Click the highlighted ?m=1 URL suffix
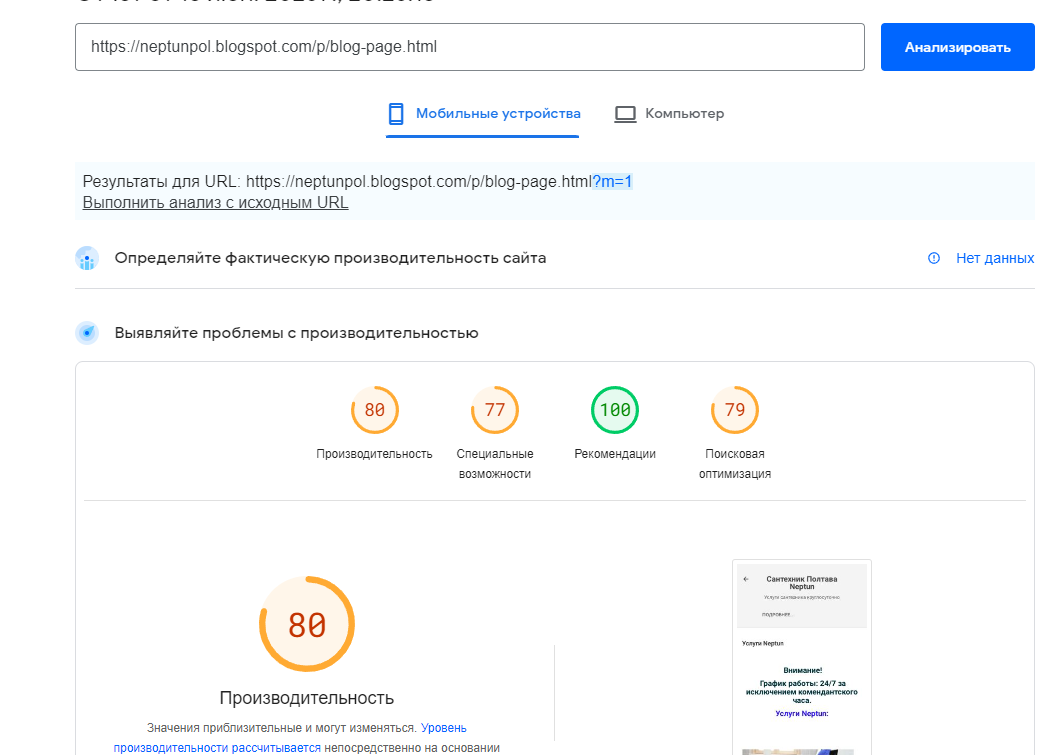This screenshot has height=755, width=1052. point(612,181)
